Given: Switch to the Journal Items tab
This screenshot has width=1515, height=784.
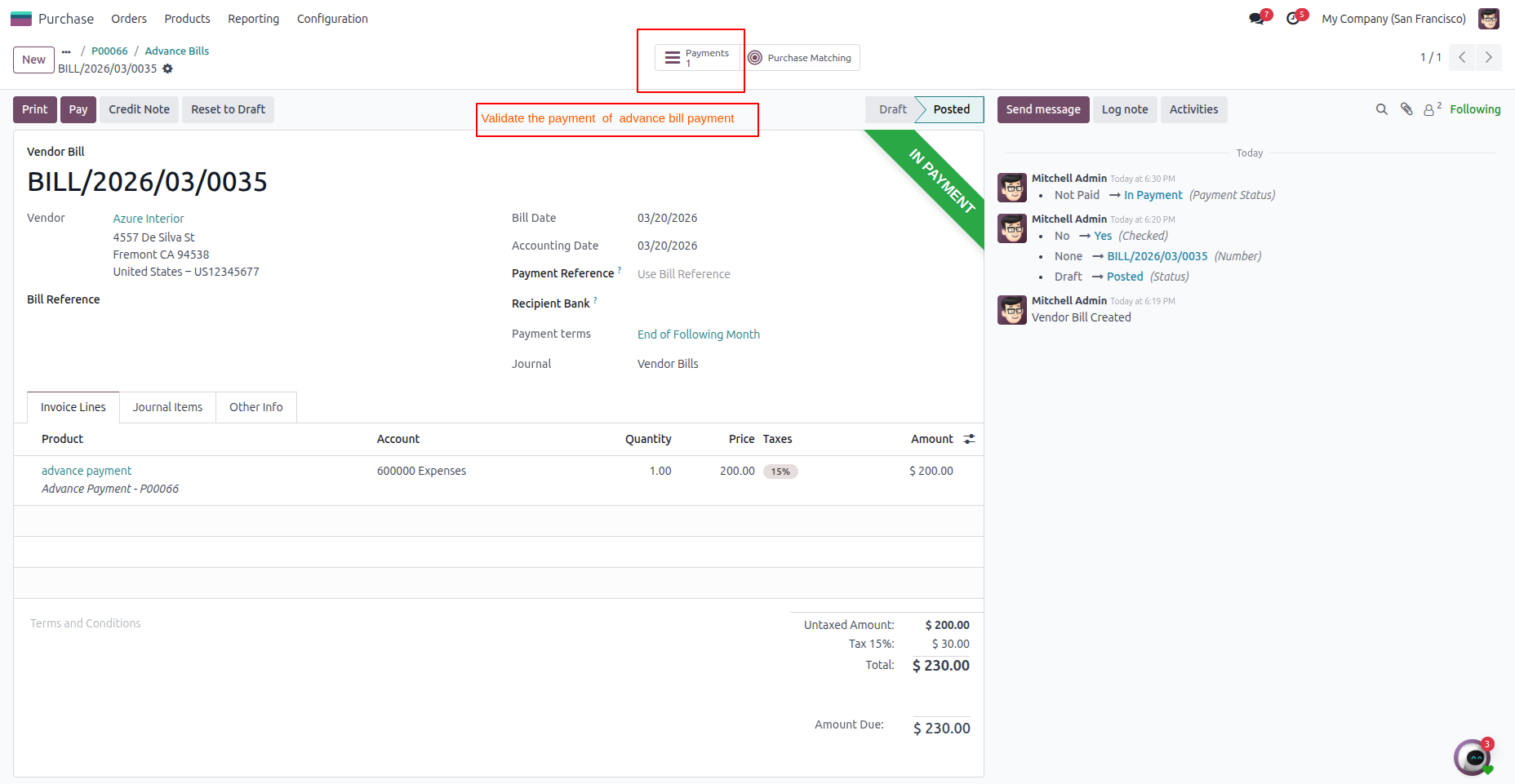Looking at the screenshot, I should (x=167, y=407).
